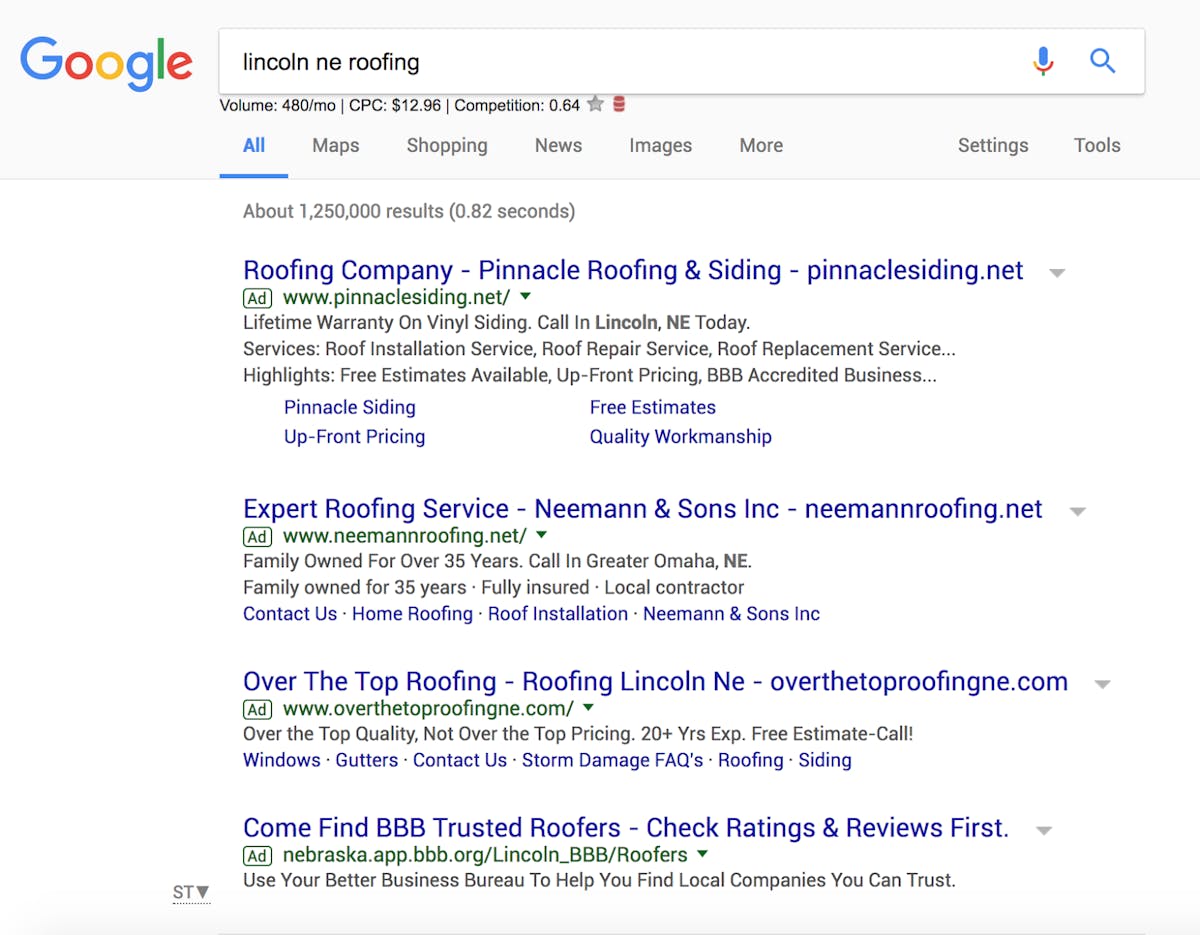1200x935 pixels.
Task: Click the blue magnifying glass search icon
Action: click(1102, 62)
